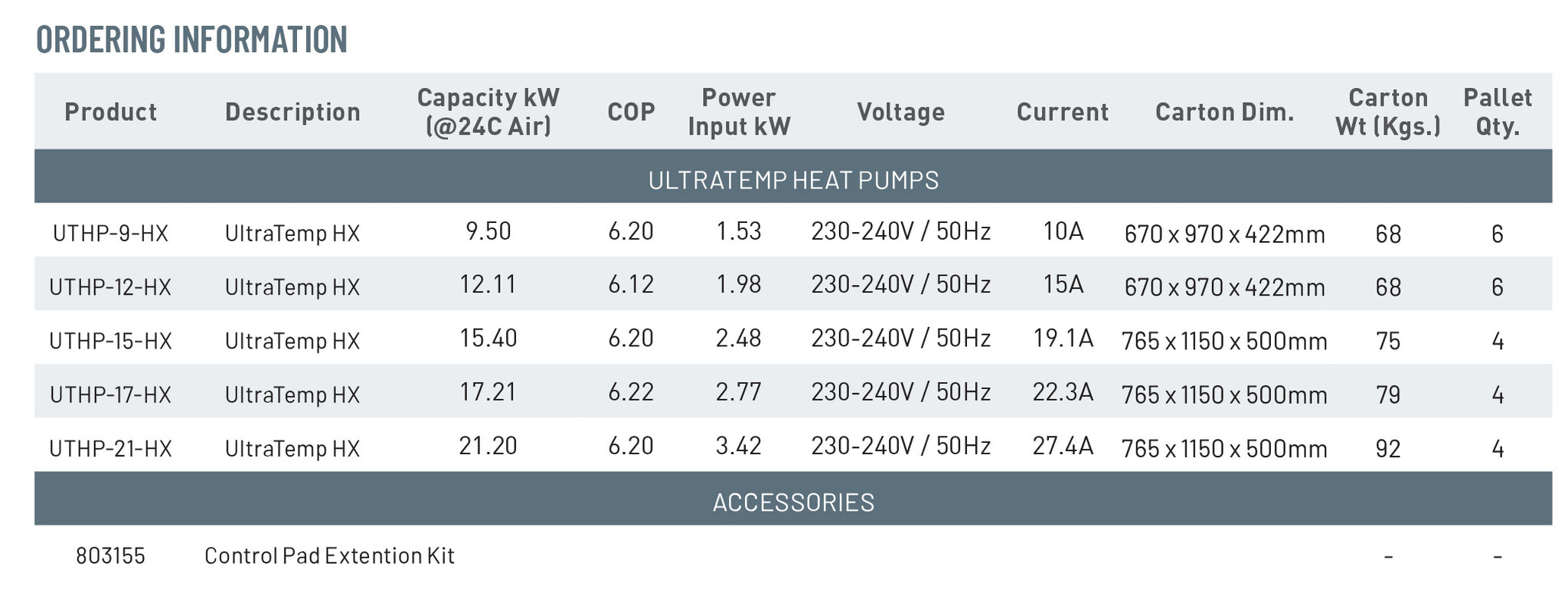1568x612 pixels.
Task: Click the Voltage column header
Action: tap(901, 112)
